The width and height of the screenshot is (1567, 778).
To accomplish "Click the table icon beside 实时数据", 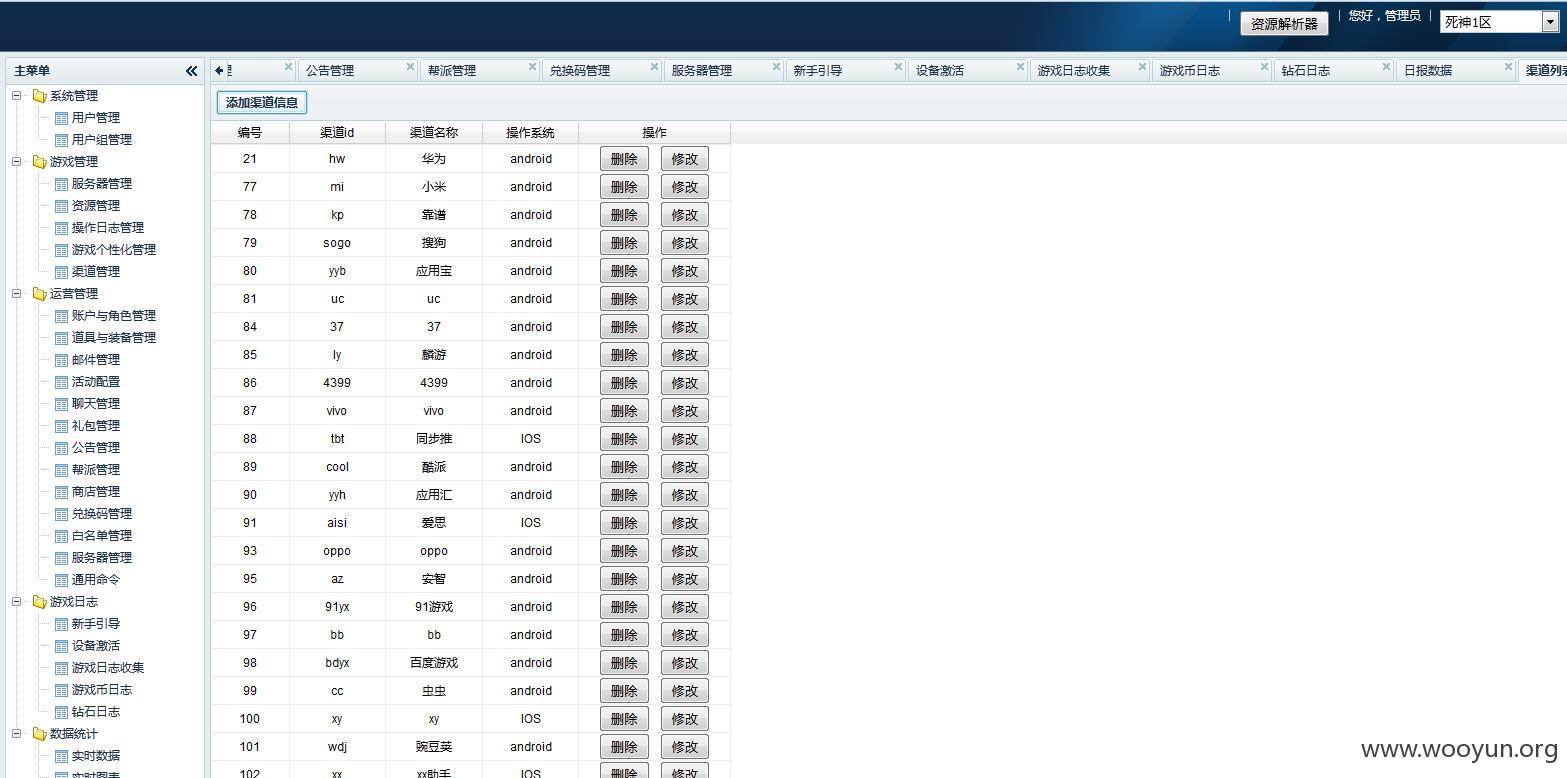I will click(x=61, y=756).
